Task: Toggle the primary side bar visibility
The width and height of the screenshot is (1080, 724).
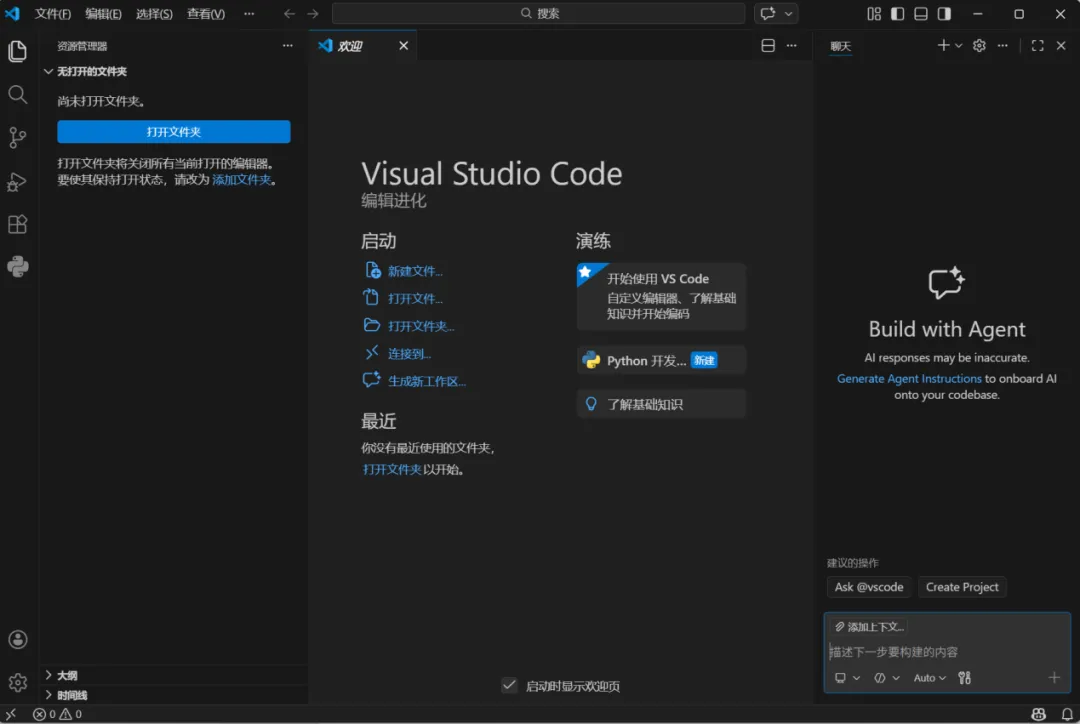Action: (897, 14)
